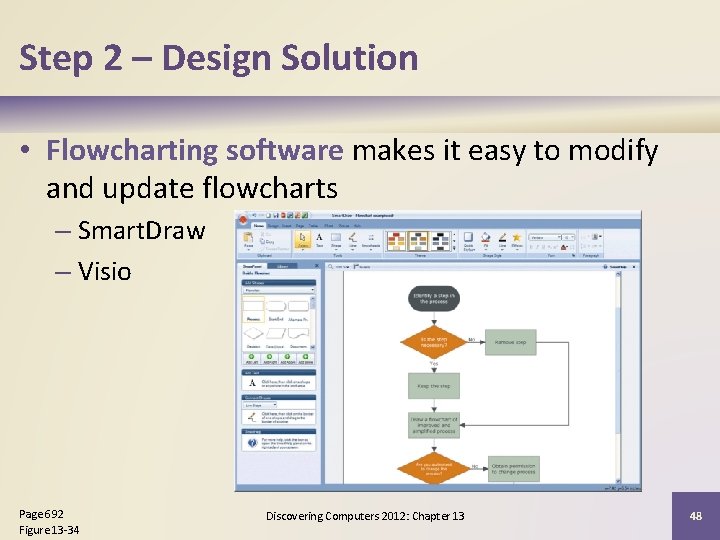Click the font color icon in Font group

[564, 247]
